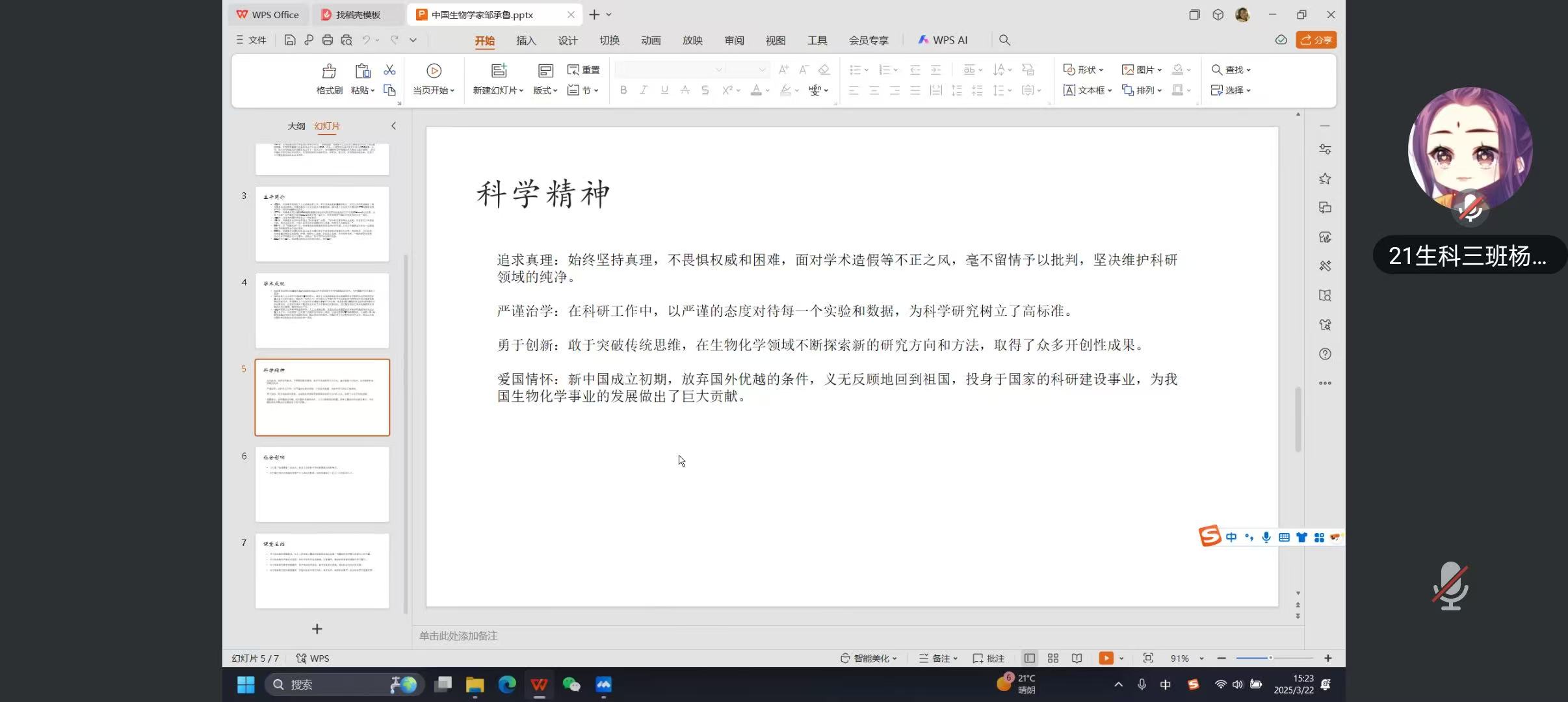Click the New Slide icon
Viewport: 1568px width, 702px height.
pyautogui.click(x=499, y=71)
